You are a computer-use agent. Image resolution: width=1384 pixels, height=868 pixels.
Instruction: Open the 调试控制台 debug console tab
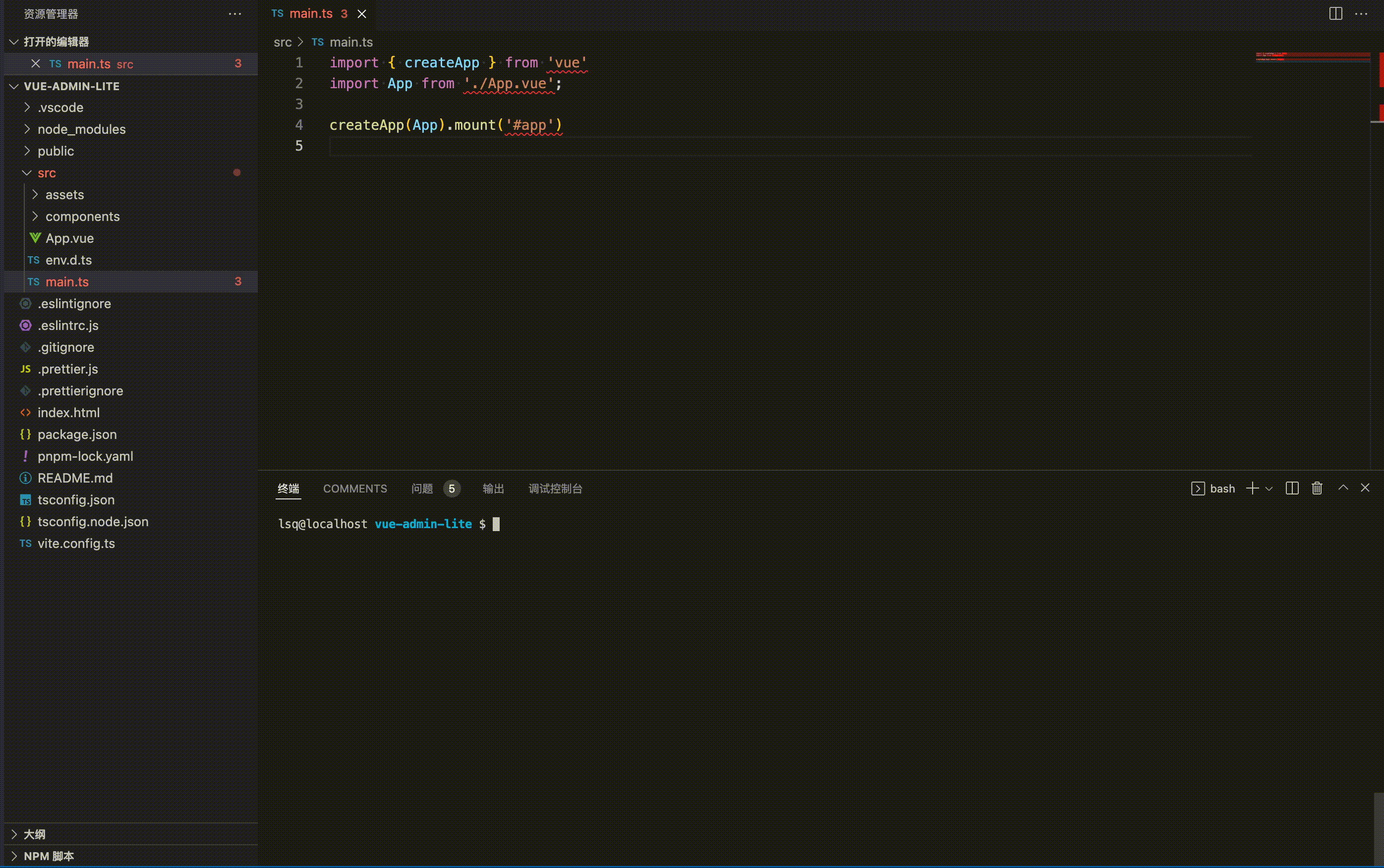(555, 488)
